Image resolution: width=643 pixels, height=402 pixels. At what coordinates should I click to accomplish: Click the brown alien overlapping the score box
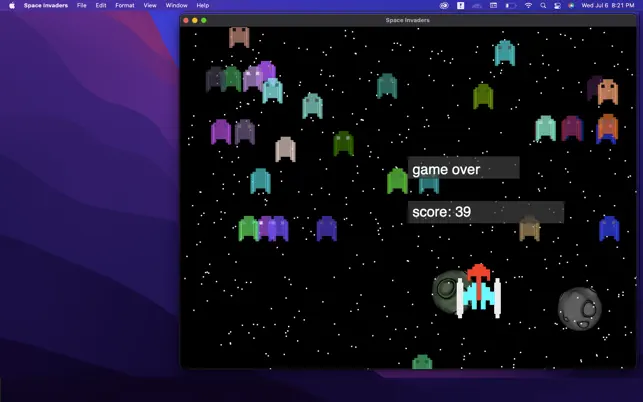click(529, 228)
